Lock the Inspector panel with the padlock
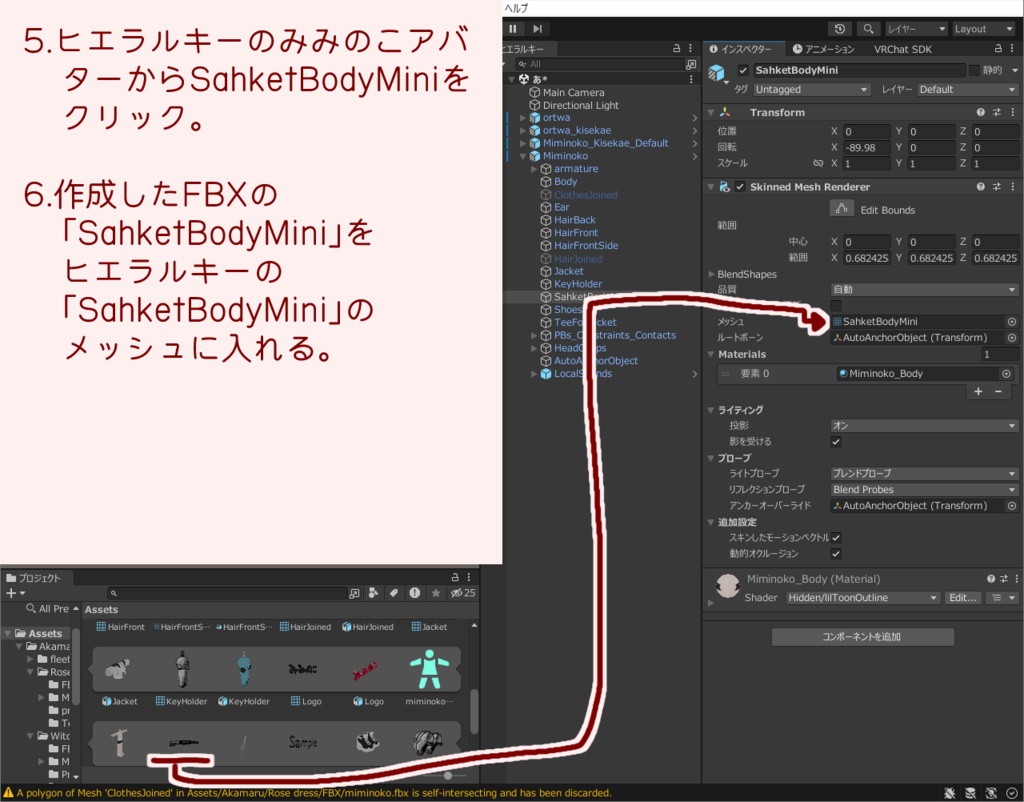Image resolution: width=1024 pixels, height=802 pixels. pyautogui.click(x=998, y=48)
